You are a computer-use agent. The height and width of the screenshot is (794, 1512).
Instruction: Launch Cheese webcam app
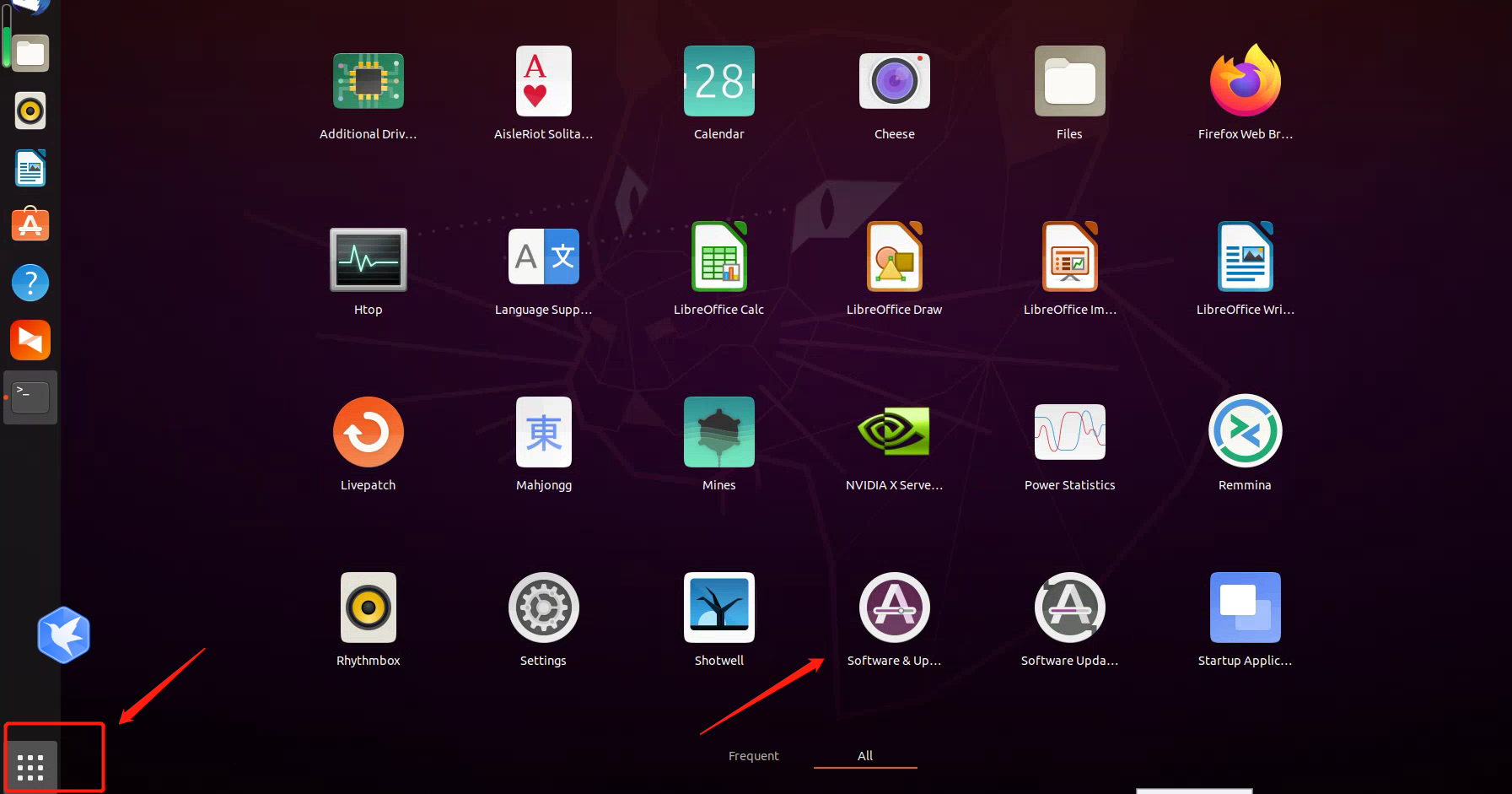(895, 81)
